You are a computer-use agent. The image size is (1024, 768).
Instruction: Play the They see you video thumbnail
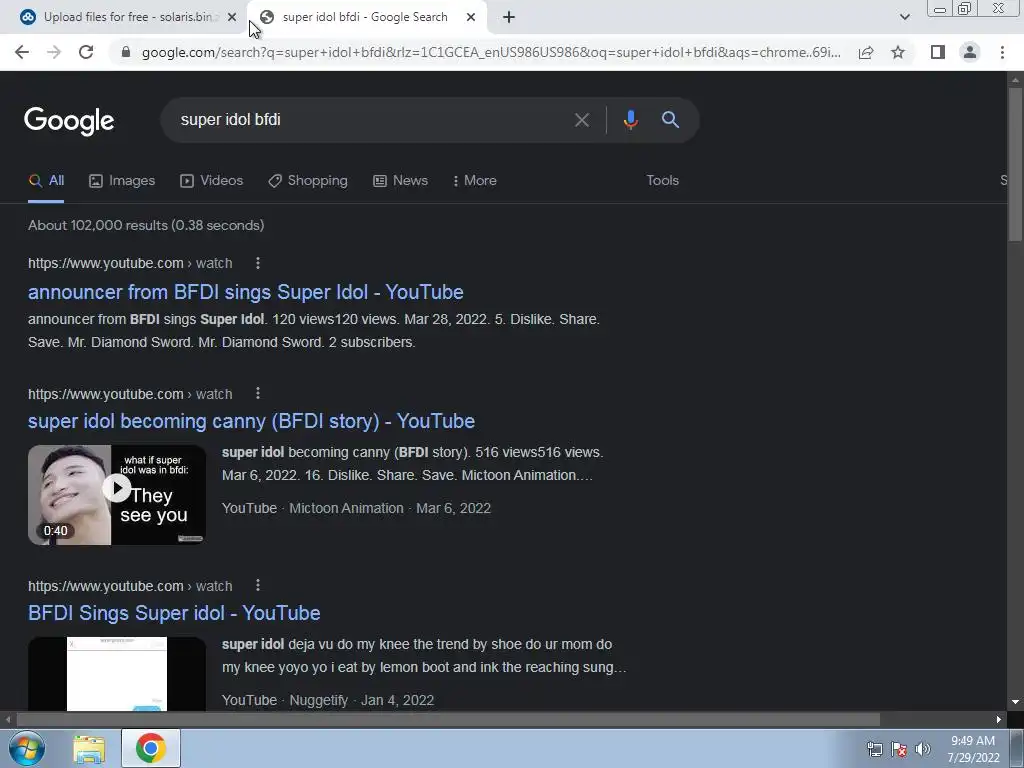[117, 495]
